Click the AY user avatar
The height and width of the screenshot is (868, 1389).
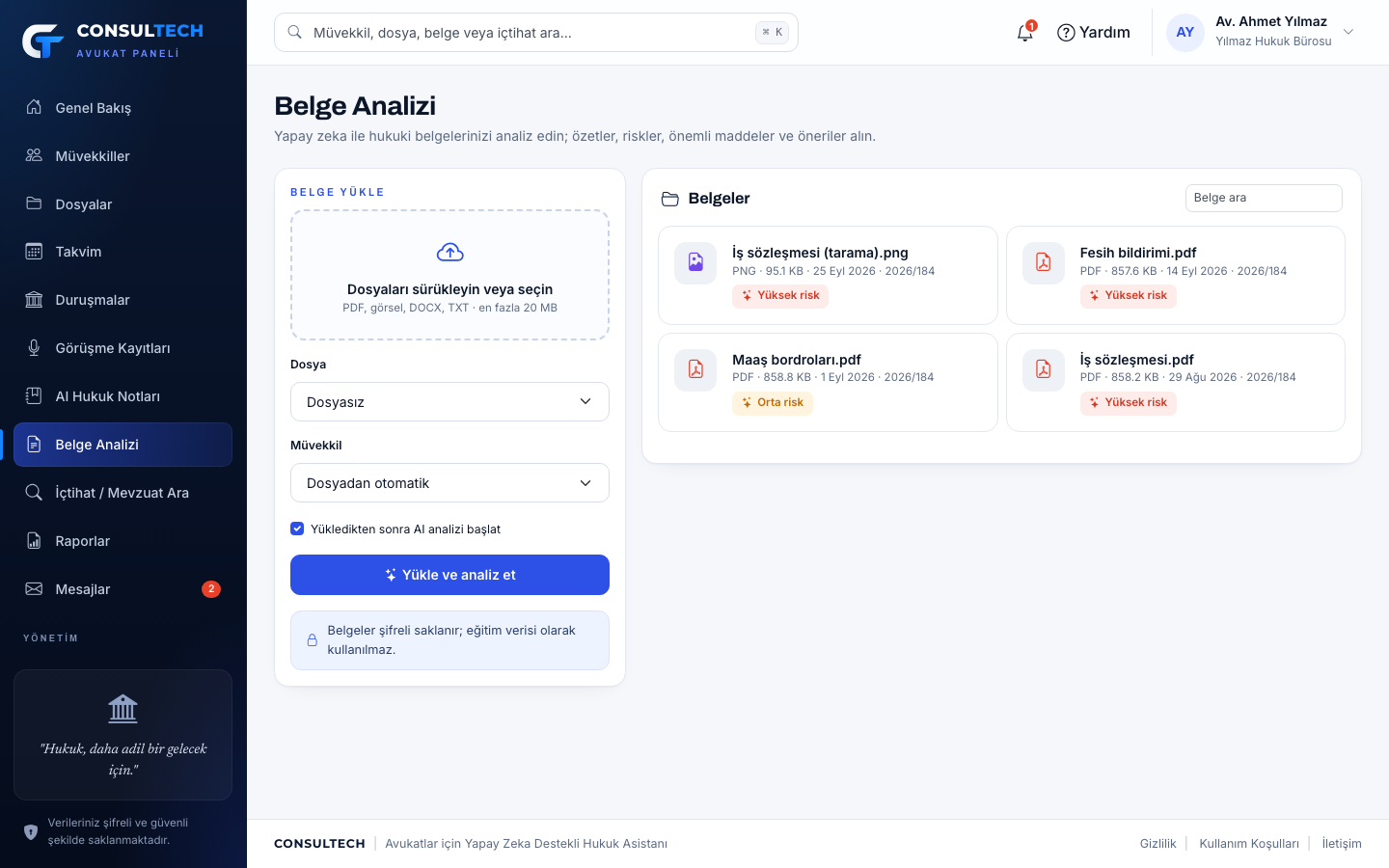(1185, 33)
